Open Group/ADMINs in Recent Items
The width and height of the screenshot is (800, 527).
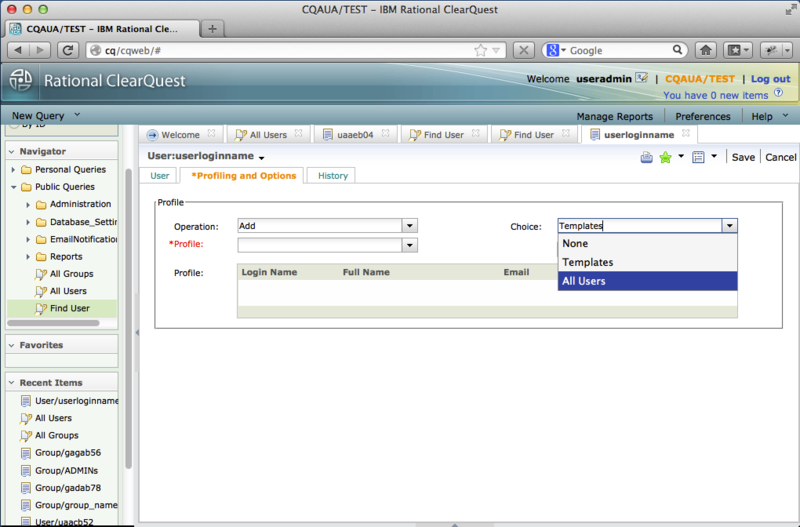(x=66, y=470)
